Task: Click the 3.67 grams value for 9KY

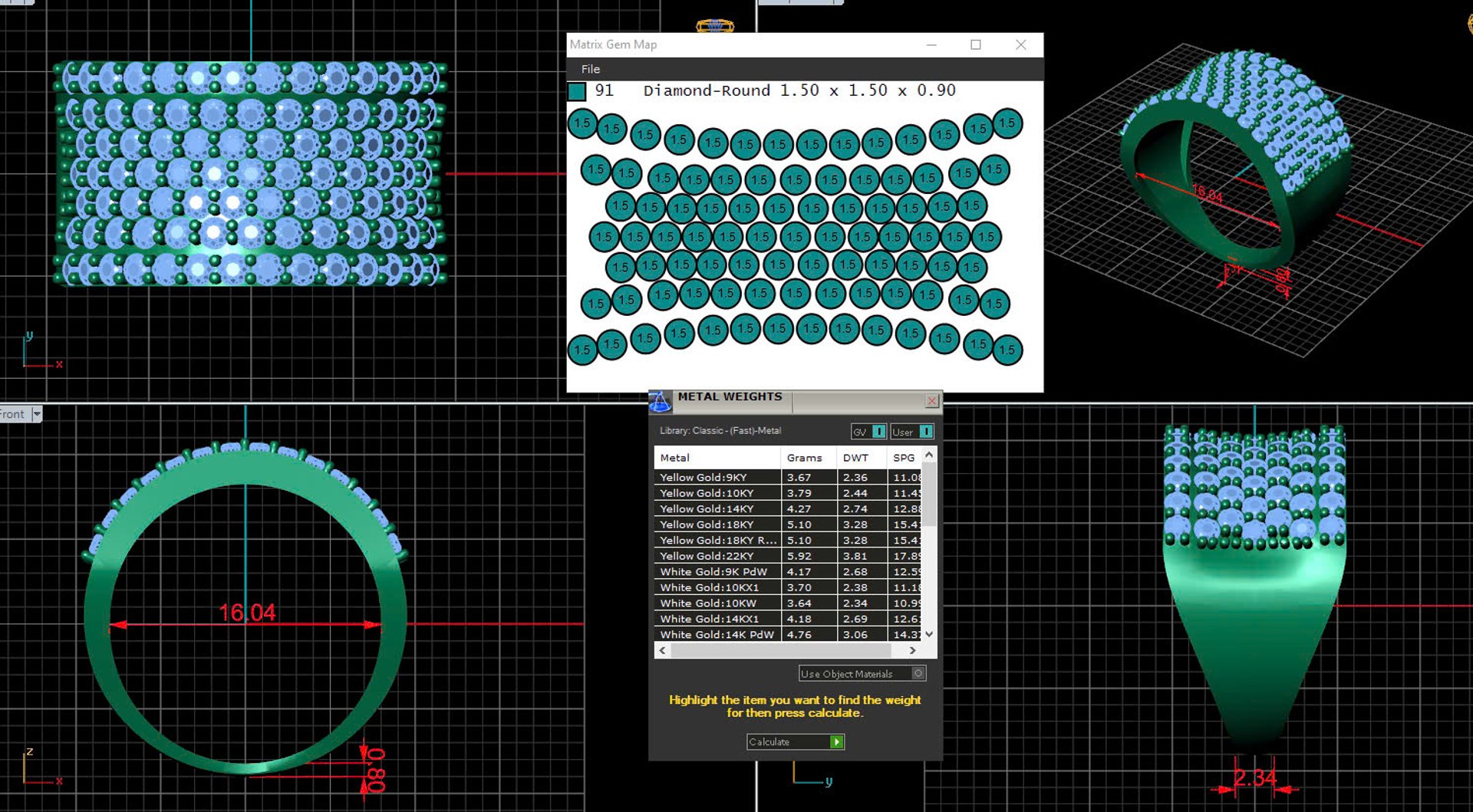Action: (799, 477)
